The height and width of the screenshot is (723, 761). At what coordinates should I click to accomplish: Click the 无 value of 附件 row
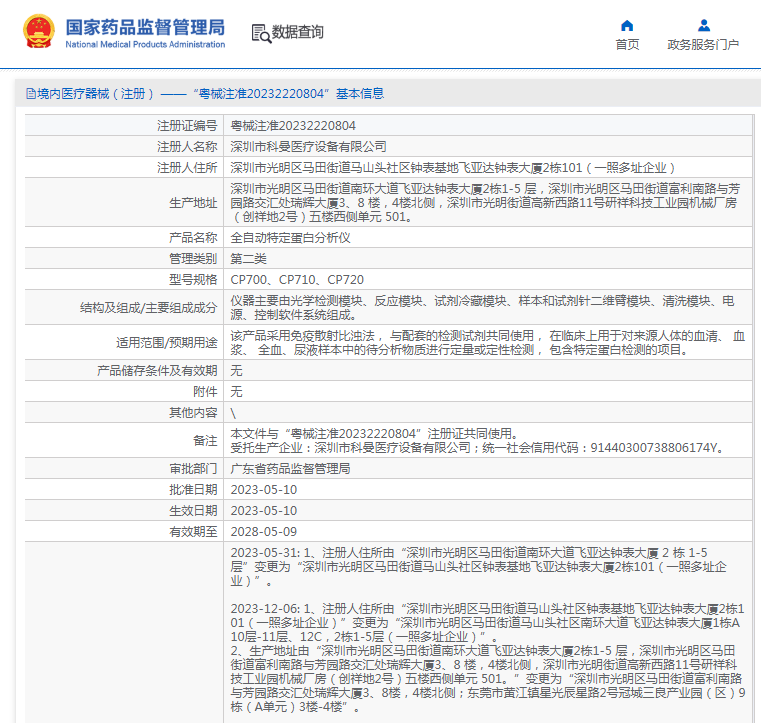(x=236, y=392)
